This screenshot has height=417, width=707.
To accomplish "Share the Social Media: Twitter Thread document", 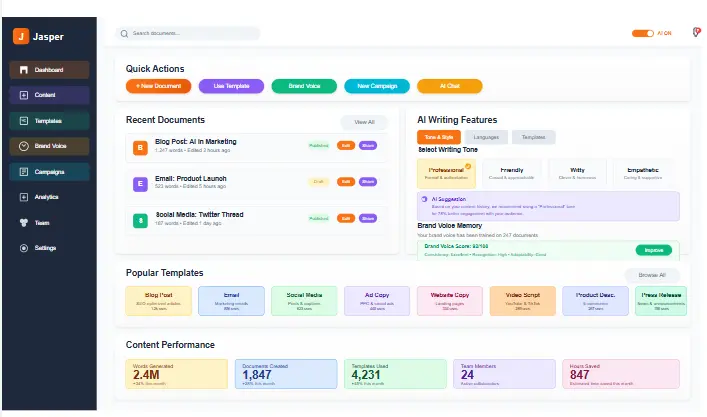I will coord(368,219).
